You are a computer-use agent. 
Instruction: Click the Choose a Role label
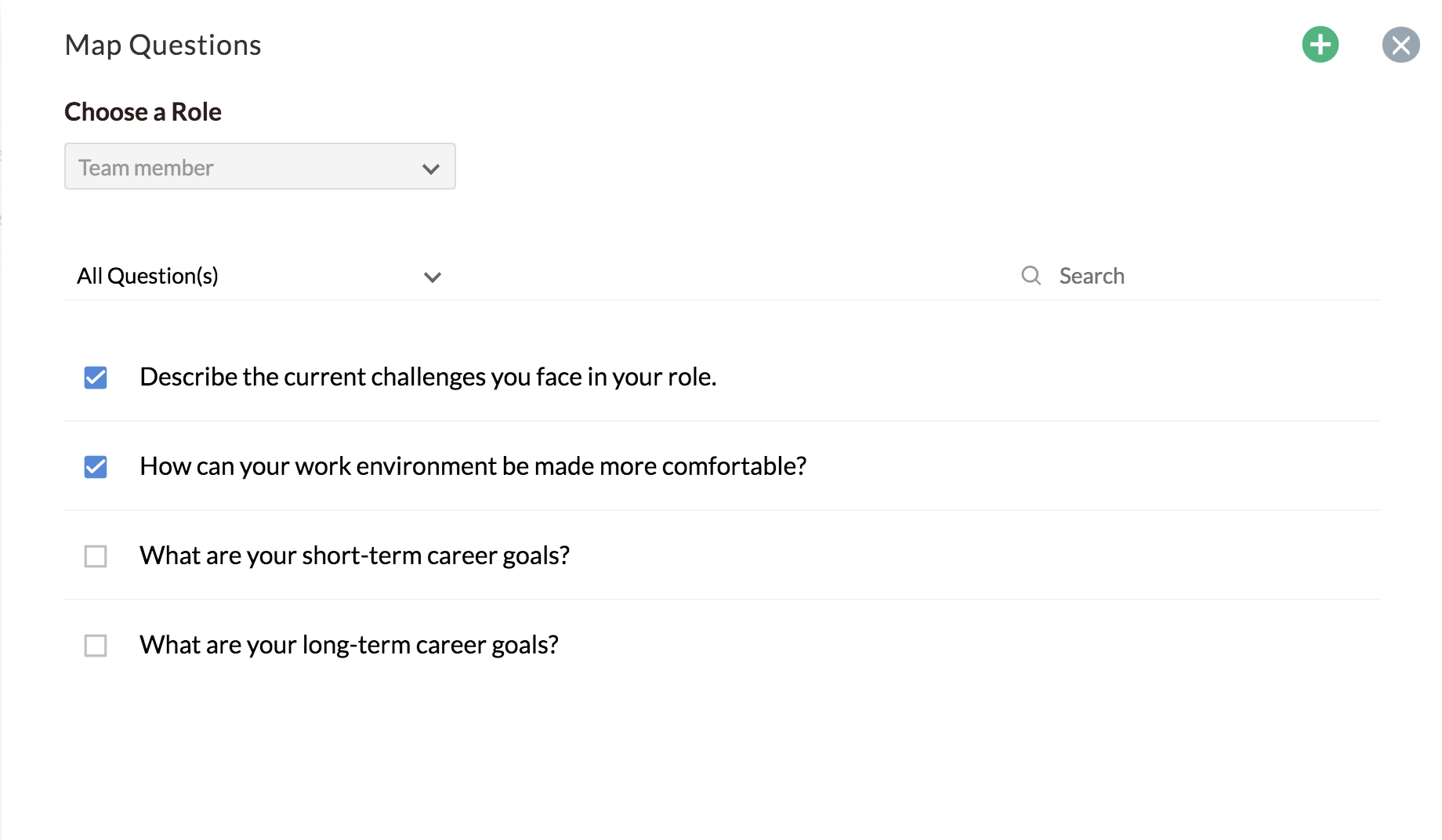click(143, 112)
